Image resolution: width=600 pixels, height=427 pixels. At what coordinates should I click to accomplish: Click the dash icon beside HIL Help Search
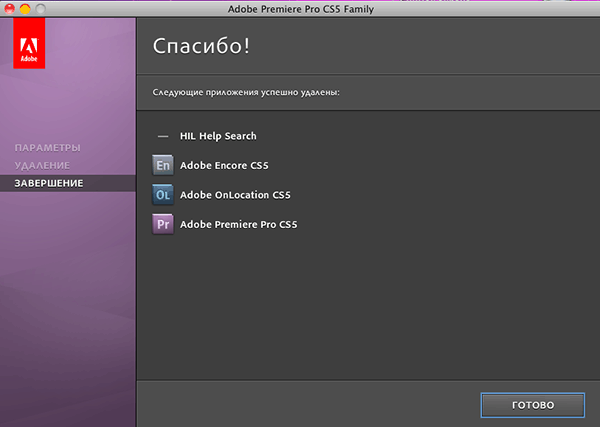click(163, 136)
